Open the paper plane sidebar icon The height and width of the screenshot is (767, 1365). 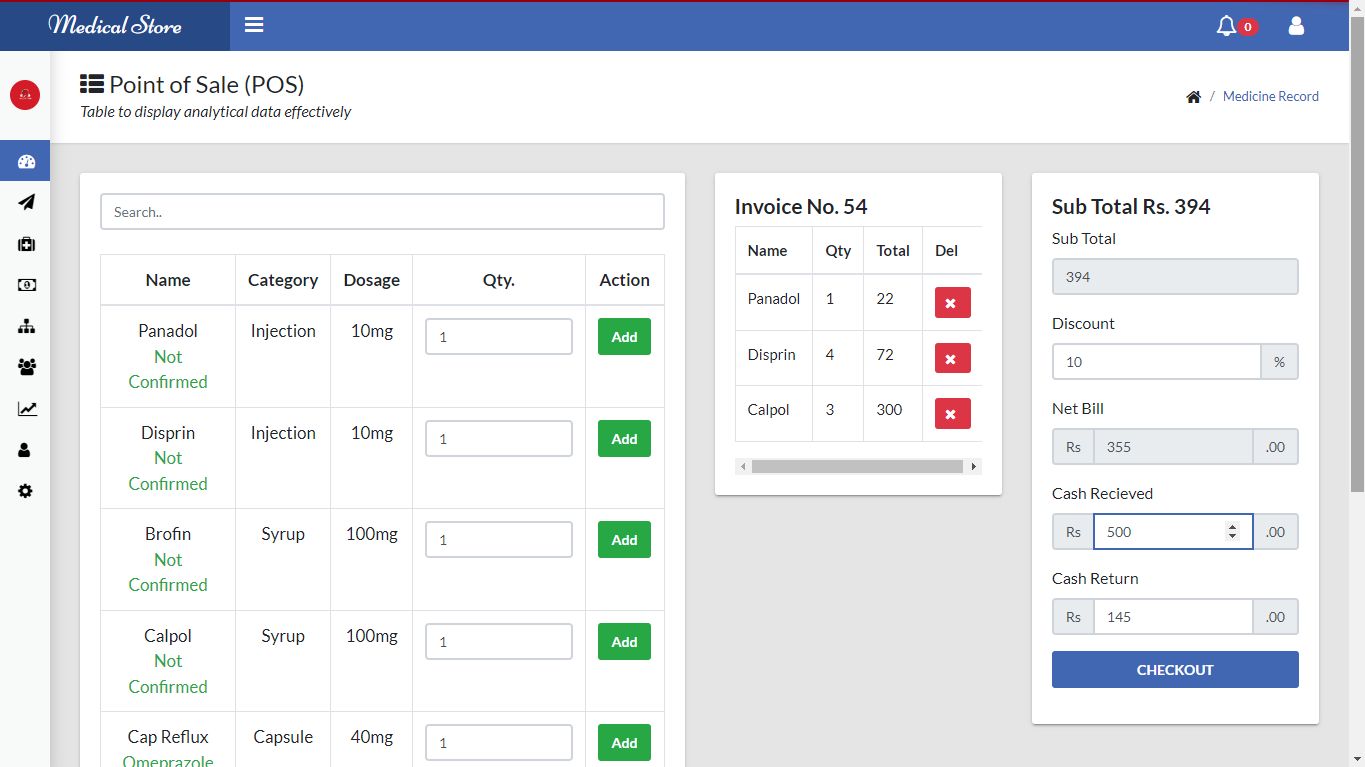[x=26, y=202]
